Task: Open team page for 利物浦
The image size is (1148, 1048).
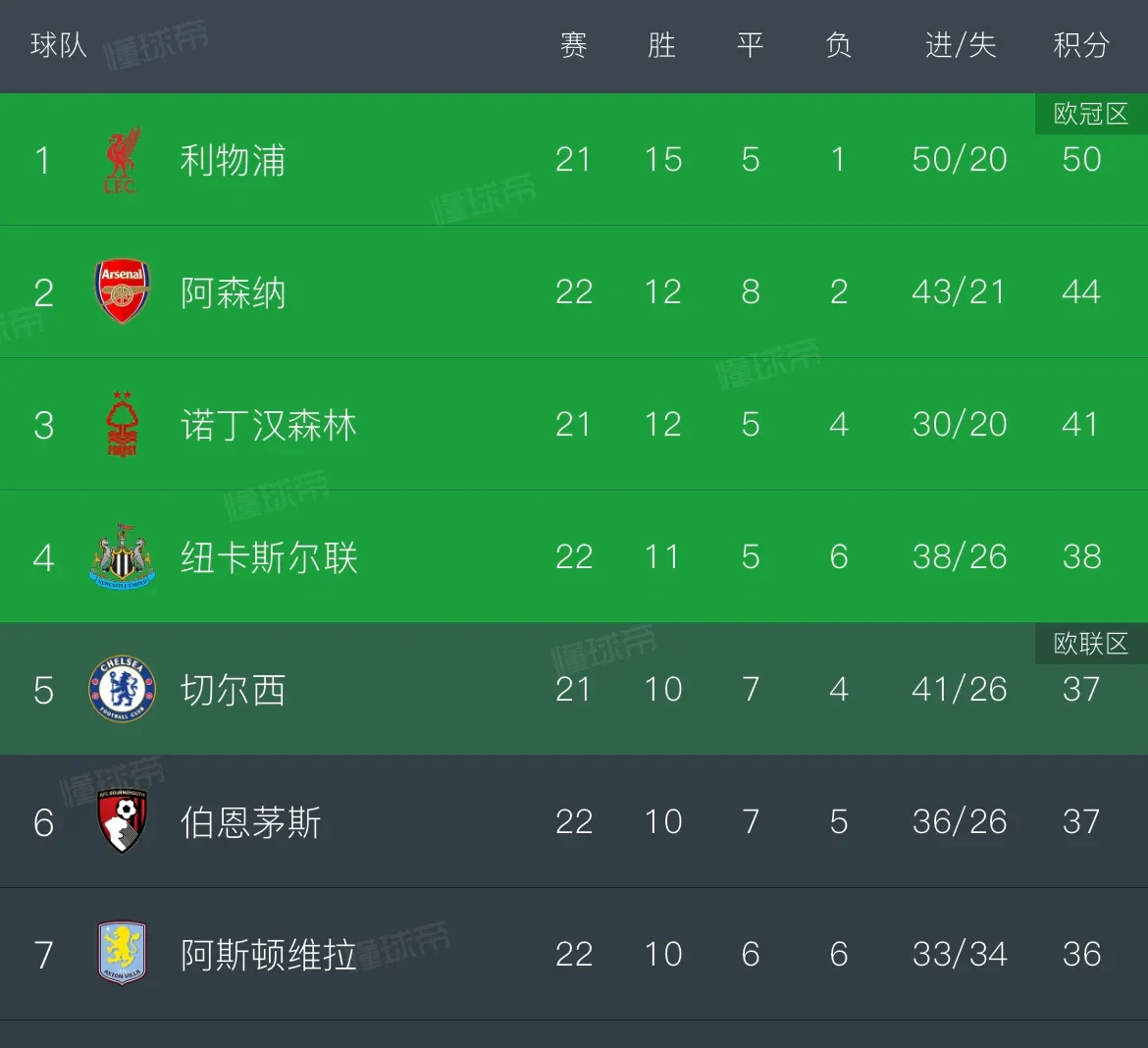Action: pos(233,160)
